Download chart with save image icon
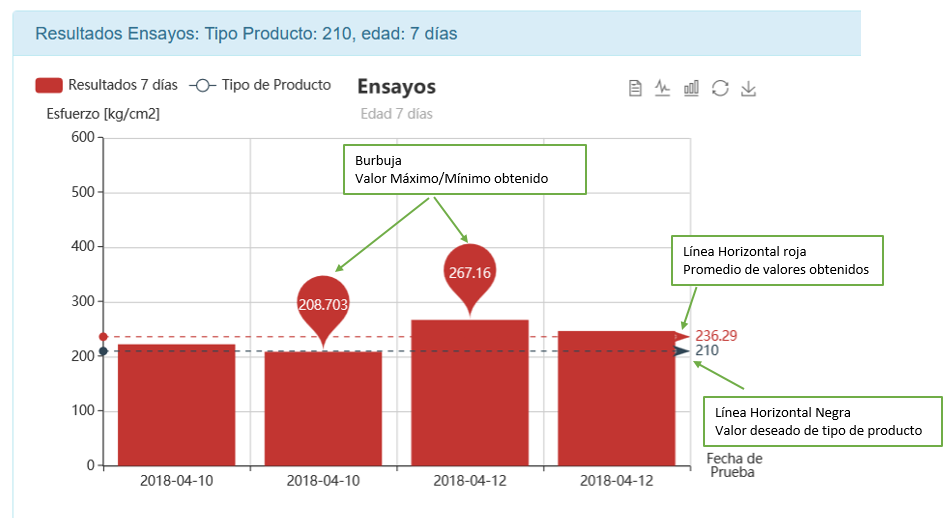Screen dimensions: 948x518 (748, 88)
